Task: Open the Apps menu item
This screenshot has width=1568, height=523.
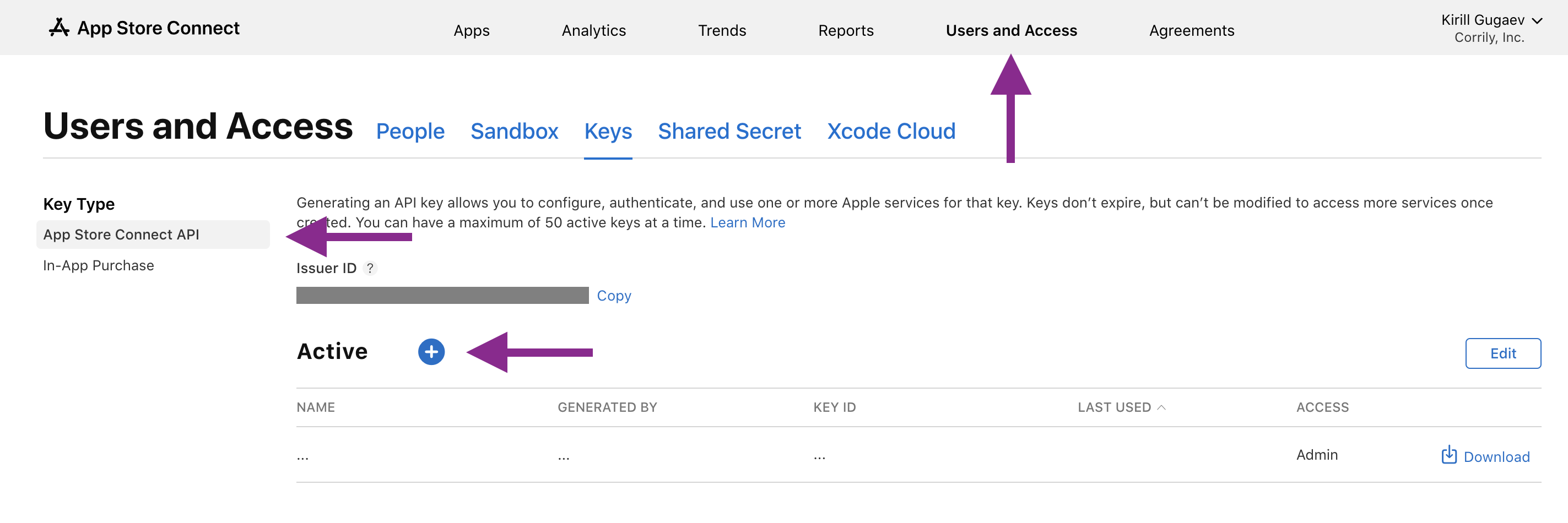Action: 471,30
